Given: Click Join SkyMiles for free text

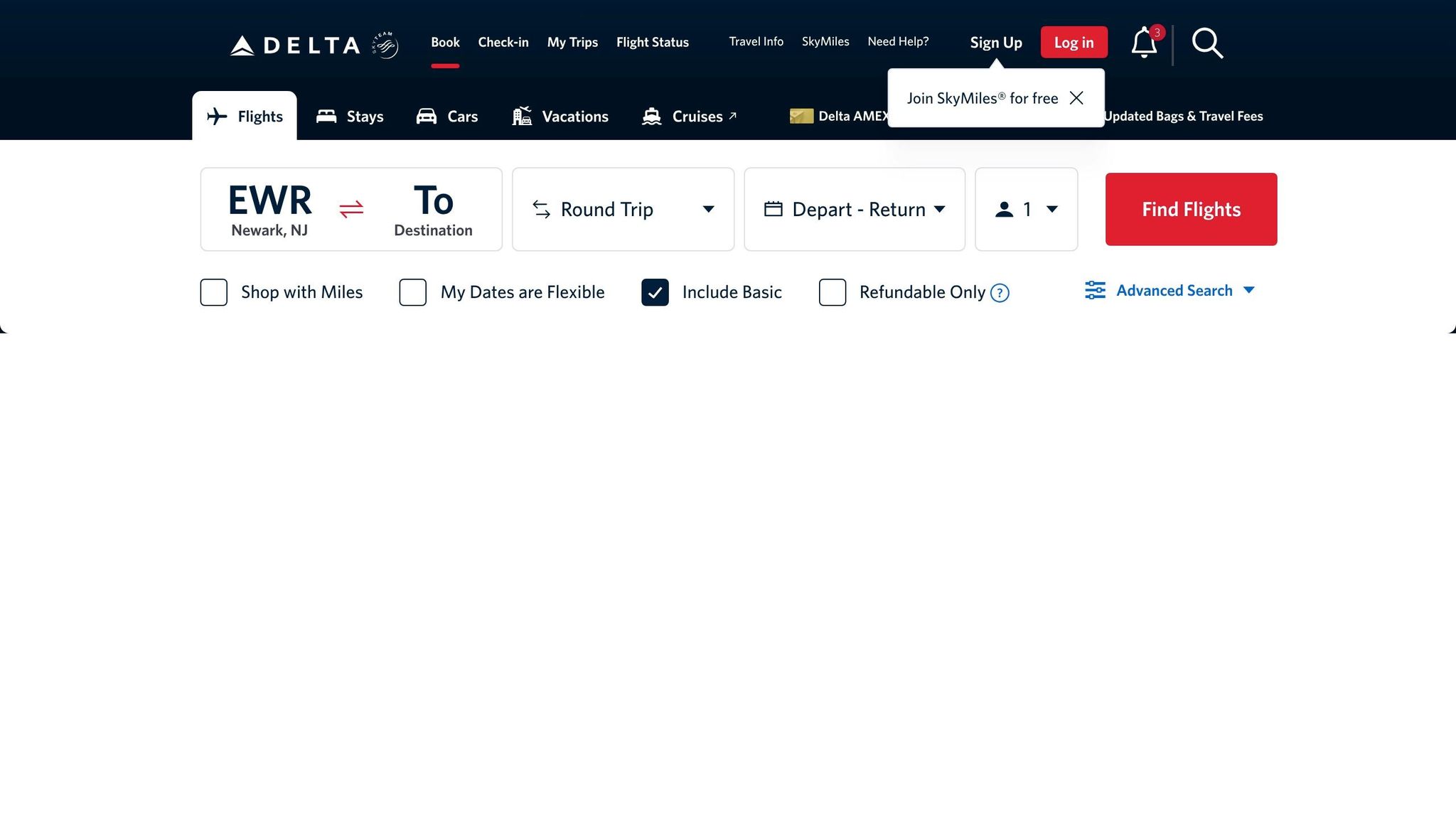Looking at the screenshot, I should [x=983, y=98].
